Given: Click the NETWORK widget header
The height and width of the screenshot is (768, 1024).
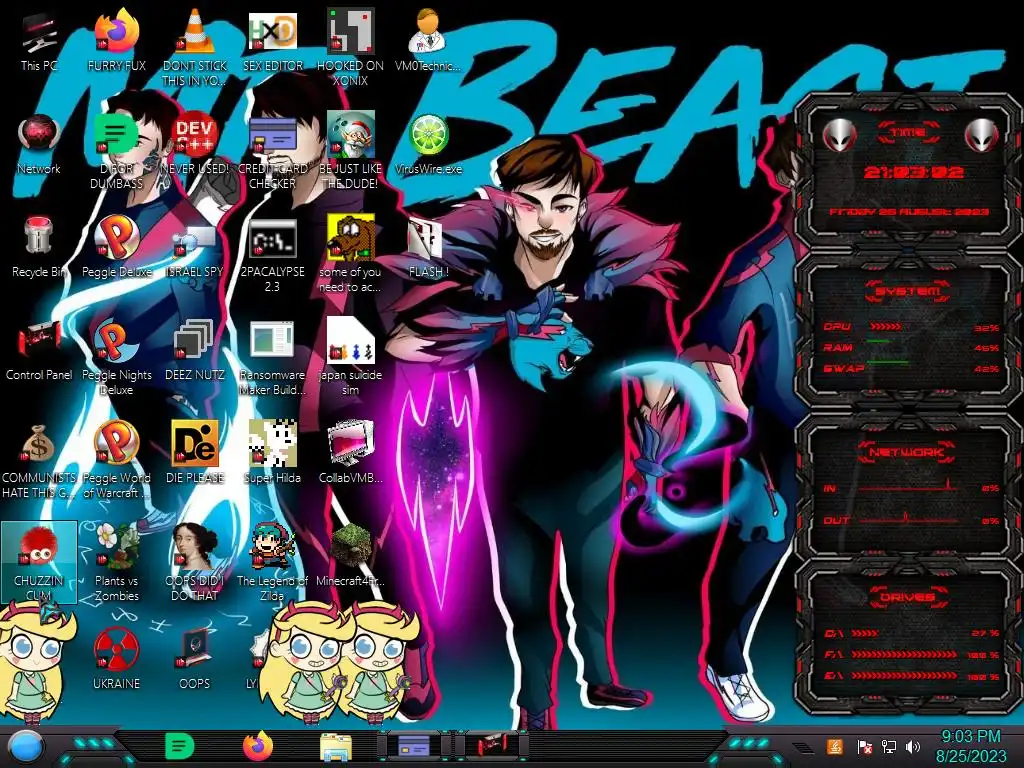Looking at the screenshot, I should click(906, 451).
